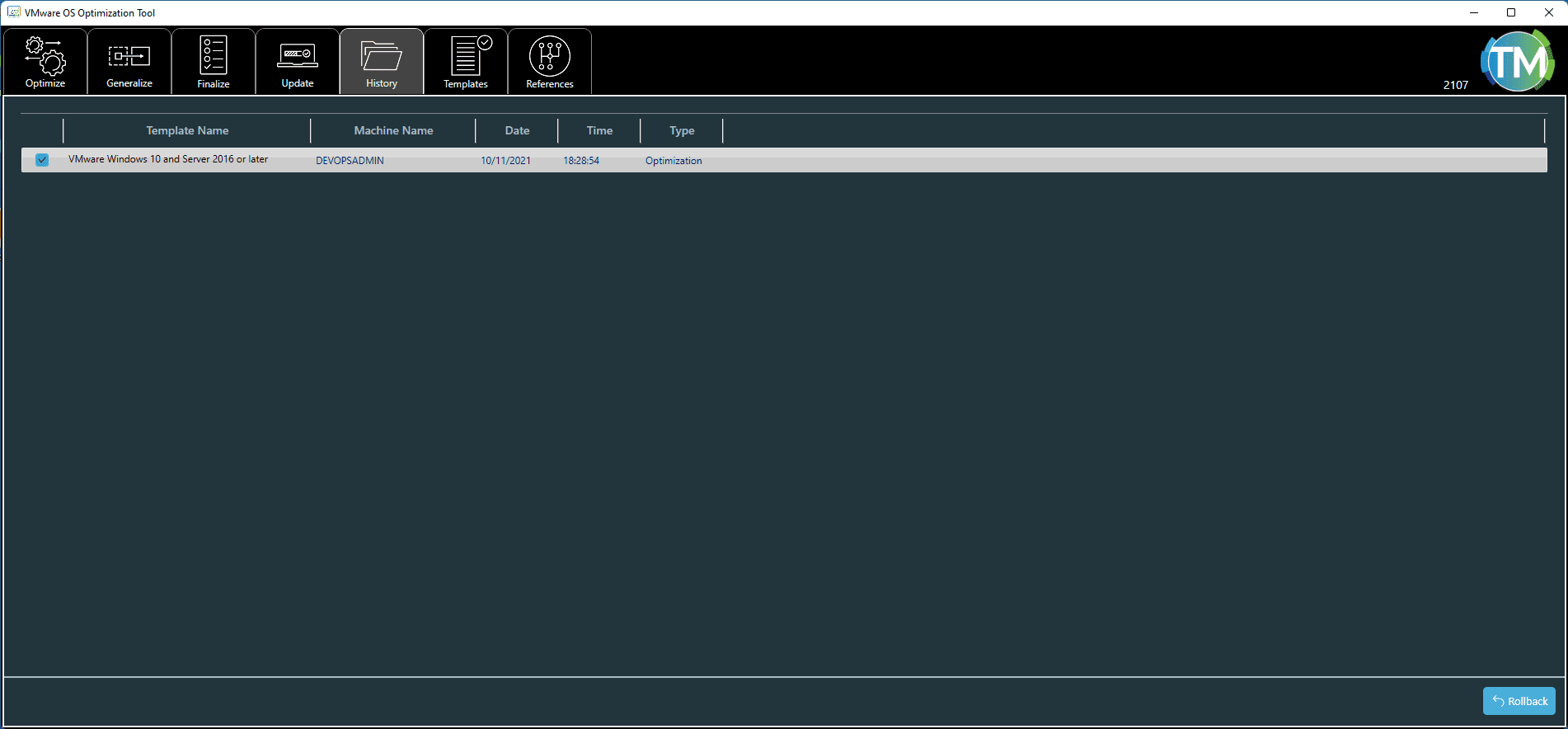
Task: Uncheck the VMware Windows 10 history row checkbox
Action: tap(42, 160)
